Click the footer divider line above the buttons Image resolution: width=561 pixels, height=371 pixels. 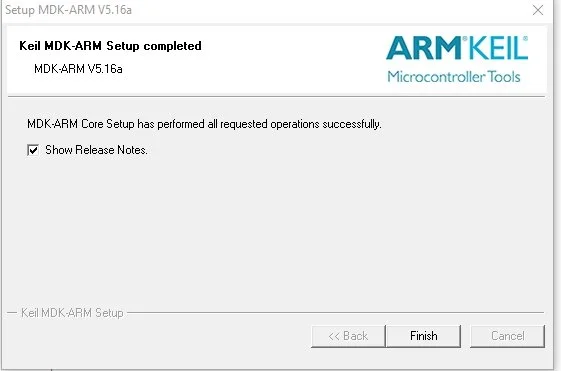[336, 312]
